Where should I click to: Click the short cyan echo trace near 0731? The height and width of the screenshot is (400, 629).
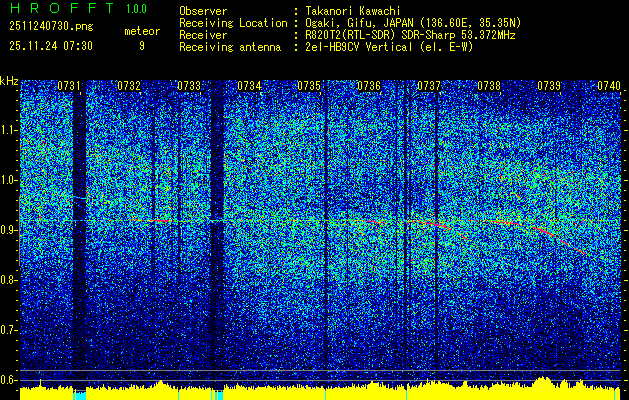click(79, 198)
